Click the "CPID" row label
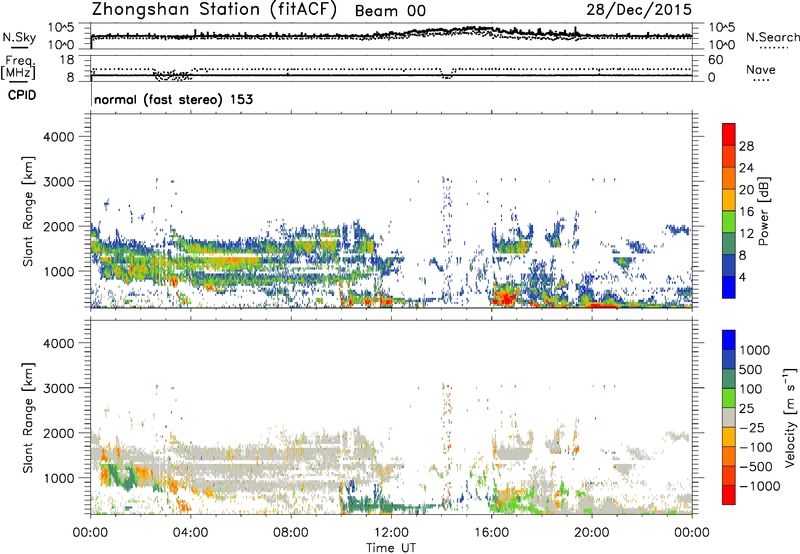The width and height of the screenshot is (800, 554). click(22, 95)
